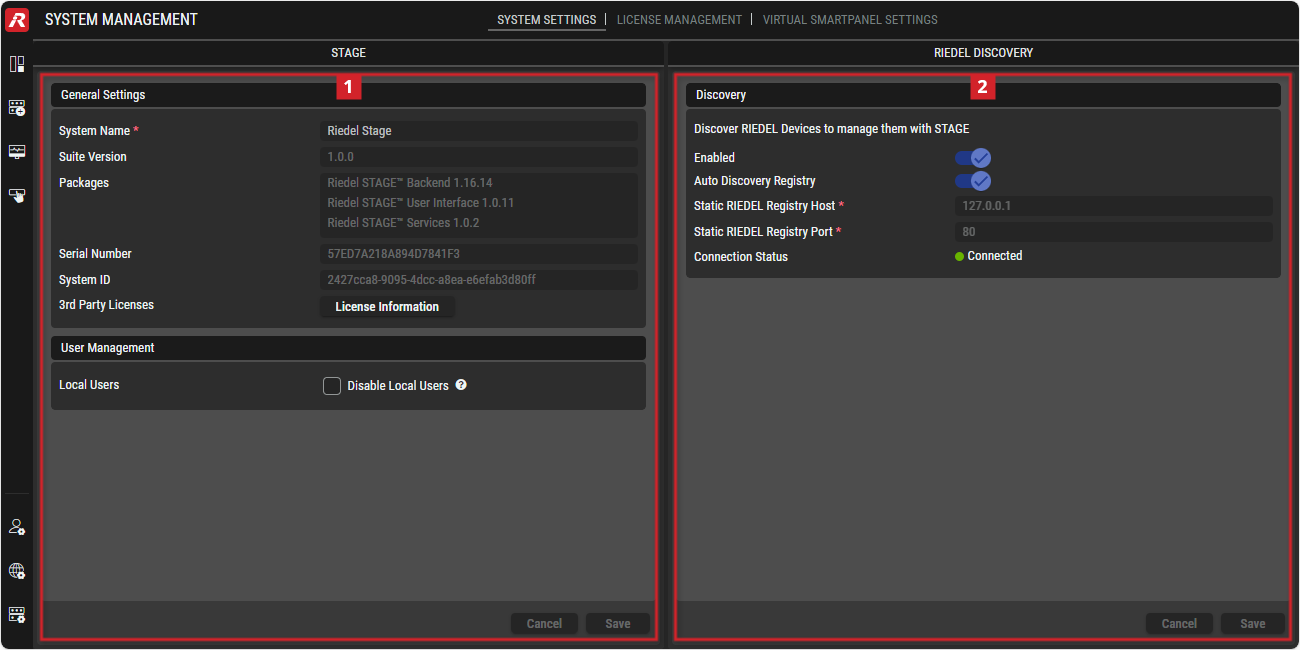
Task: Click the User Management section header
Action: (x=348, y=348)
